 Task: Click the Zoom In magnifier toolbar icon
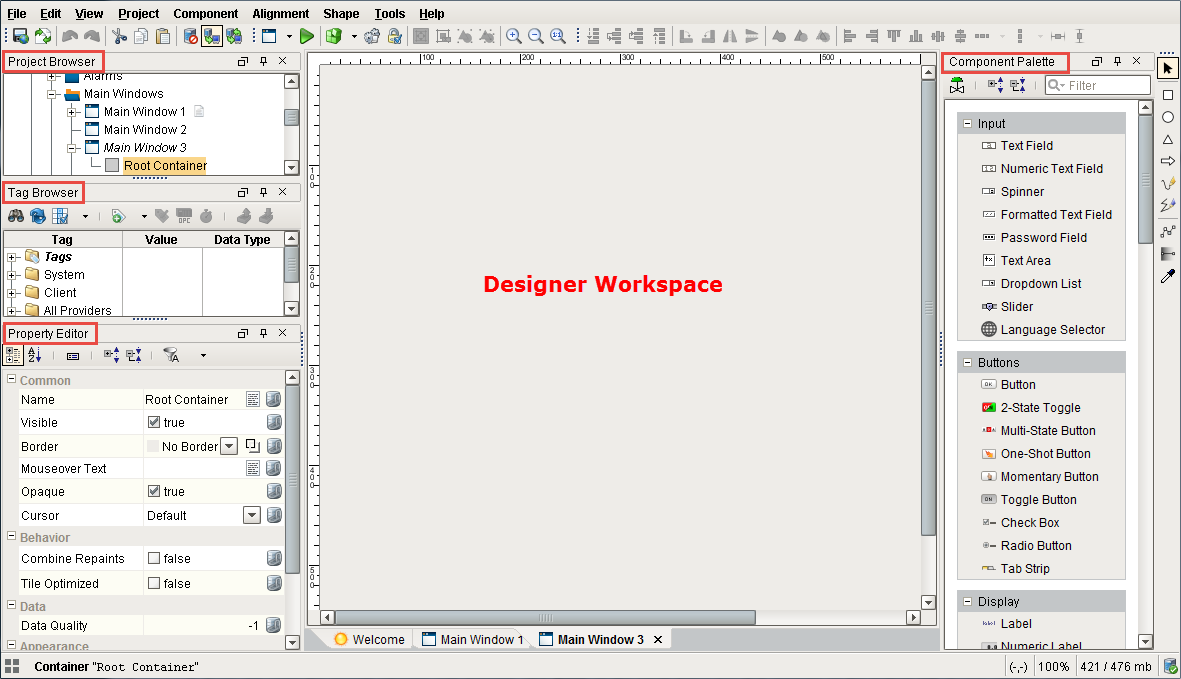tap(514, 36)
